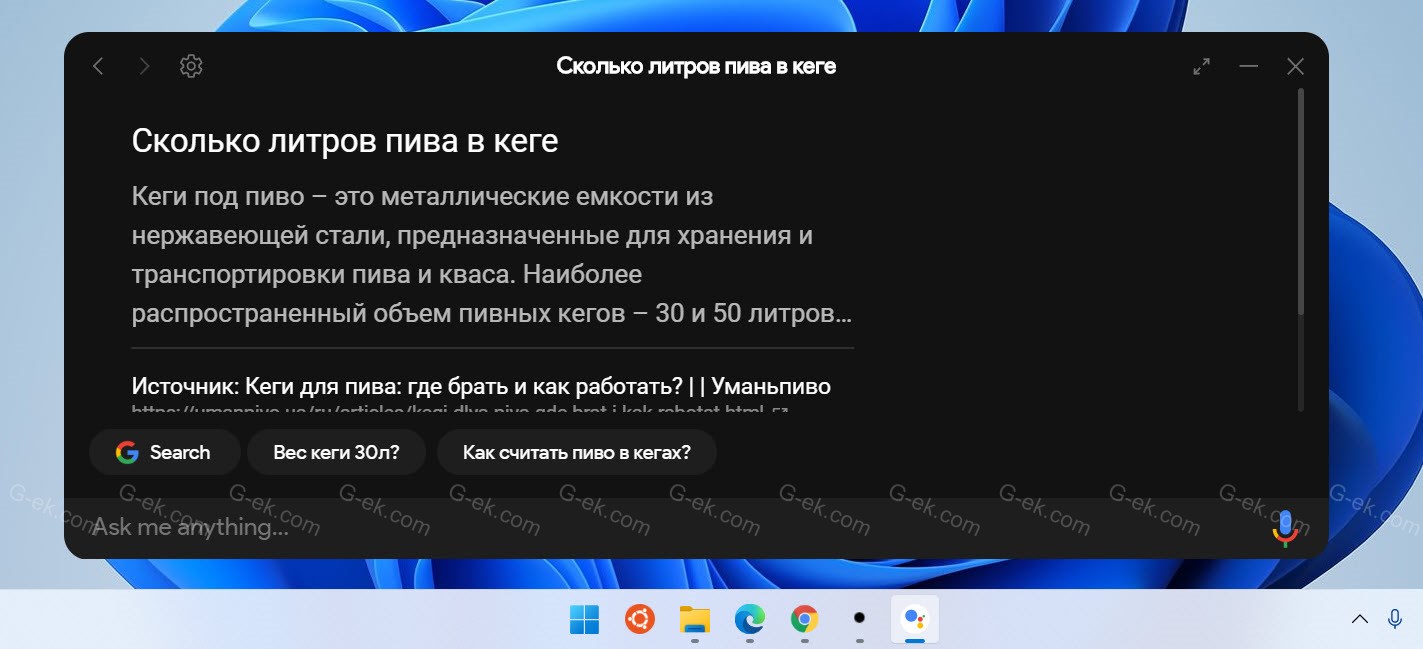Click the taskbar microphone icon
The image size is (1423, 649).
[x=1397, y=618]
